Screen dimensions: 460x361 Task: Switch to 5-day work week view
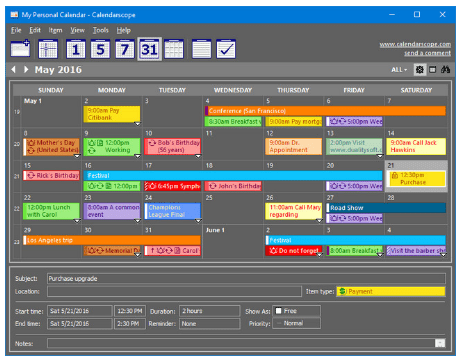[100, 49]
